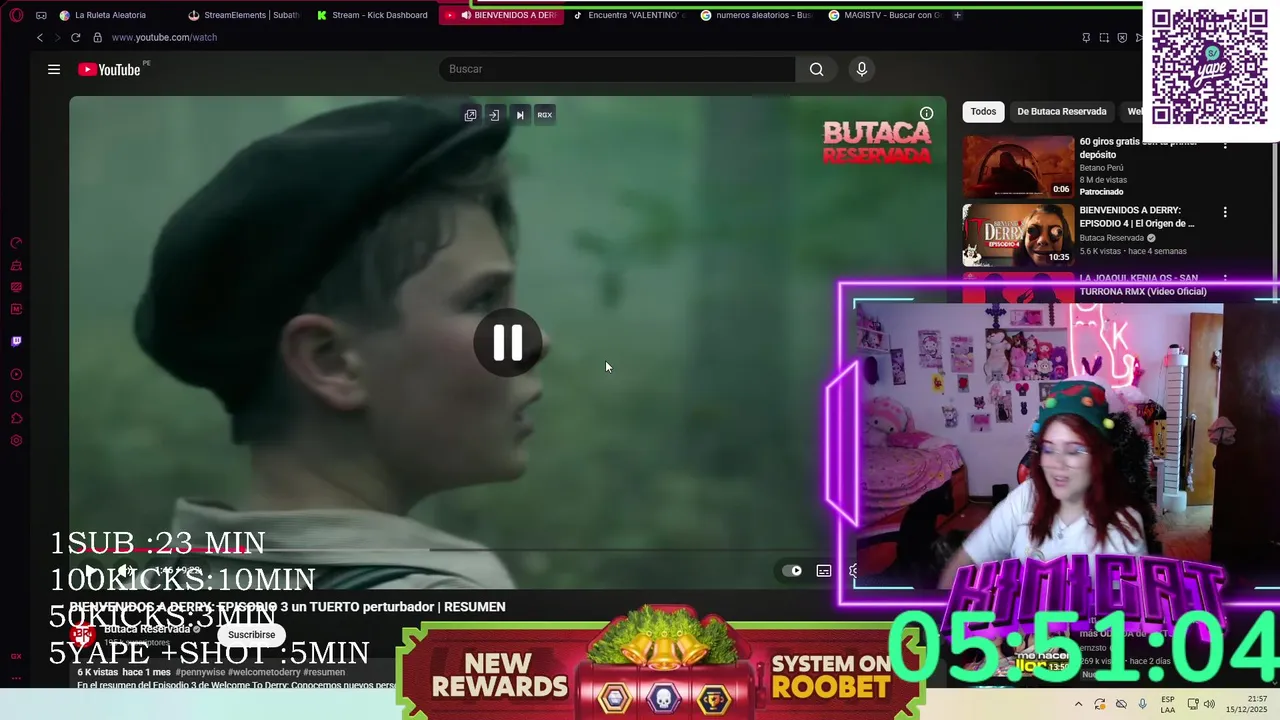Open video info card icon

tap(926, 113)
